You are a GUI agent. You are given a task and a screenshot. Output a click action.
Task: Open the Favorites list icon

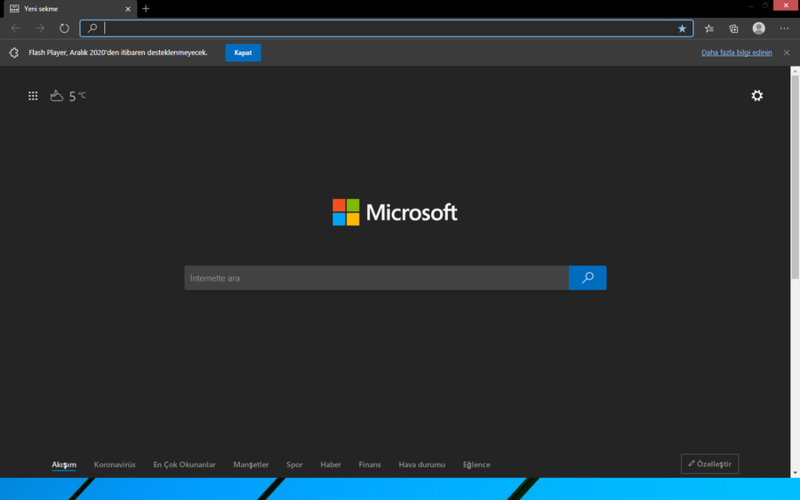coord(709,29)
